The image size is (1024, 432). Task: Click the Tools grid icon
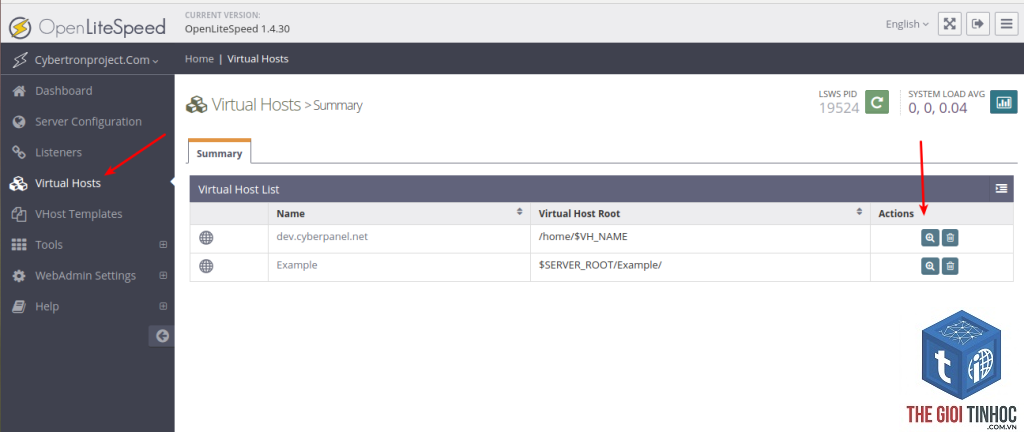tap(19, 245)
